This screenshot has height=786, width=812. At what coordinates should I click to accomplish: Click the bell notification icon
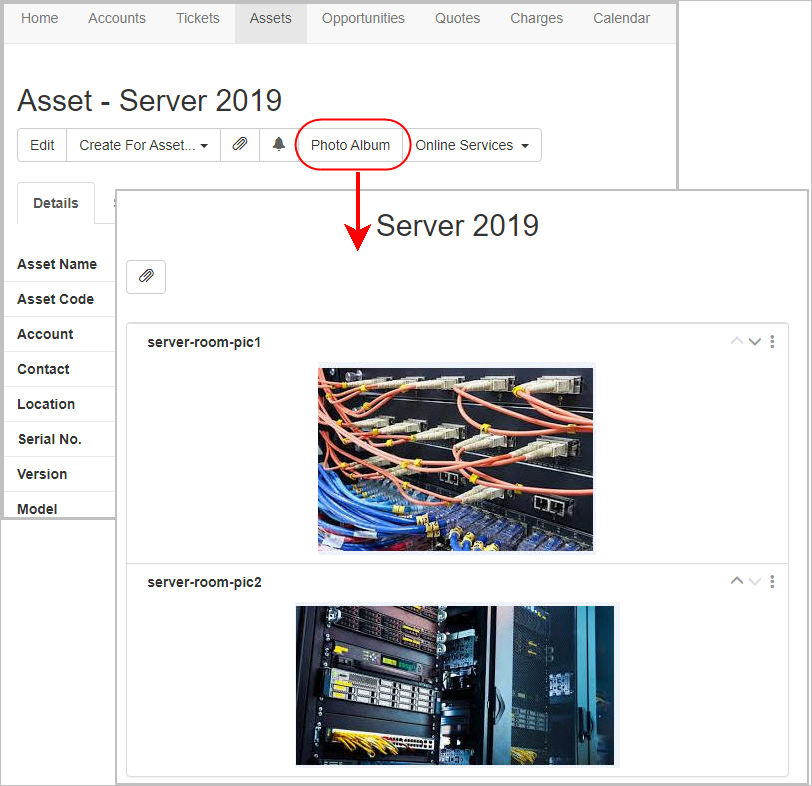(x=279, y=145)
